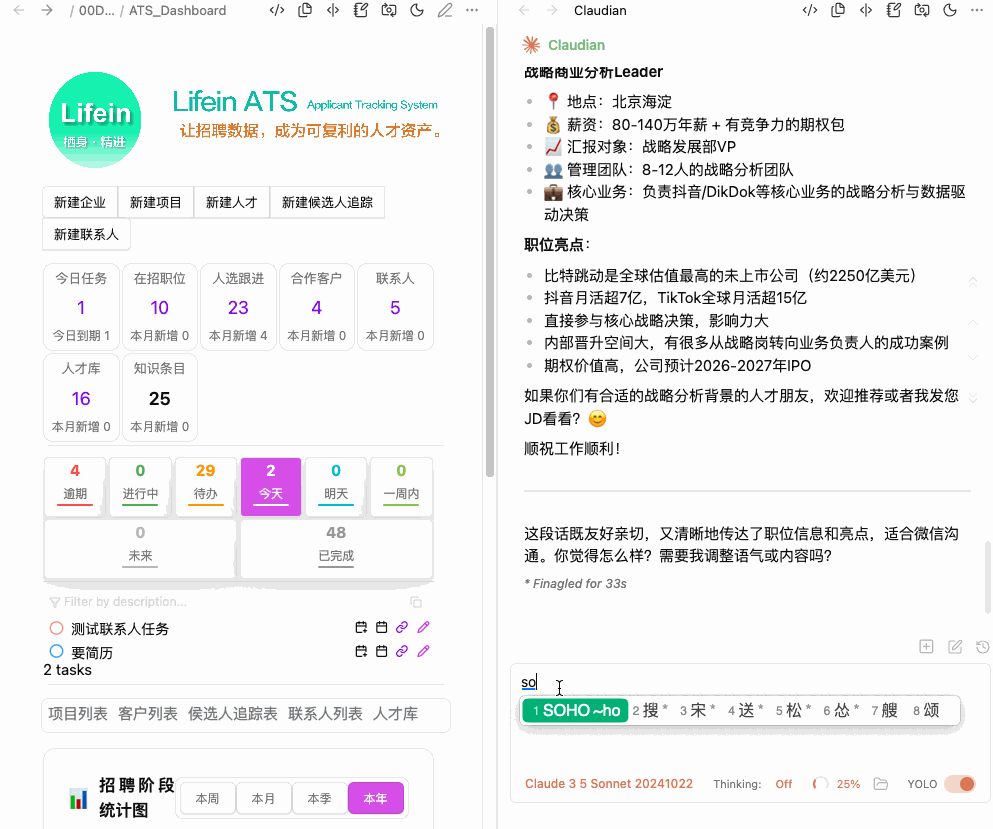Screen dimensions: 993x829
Task: Select 本年 chart period
Action: [376, 799]
